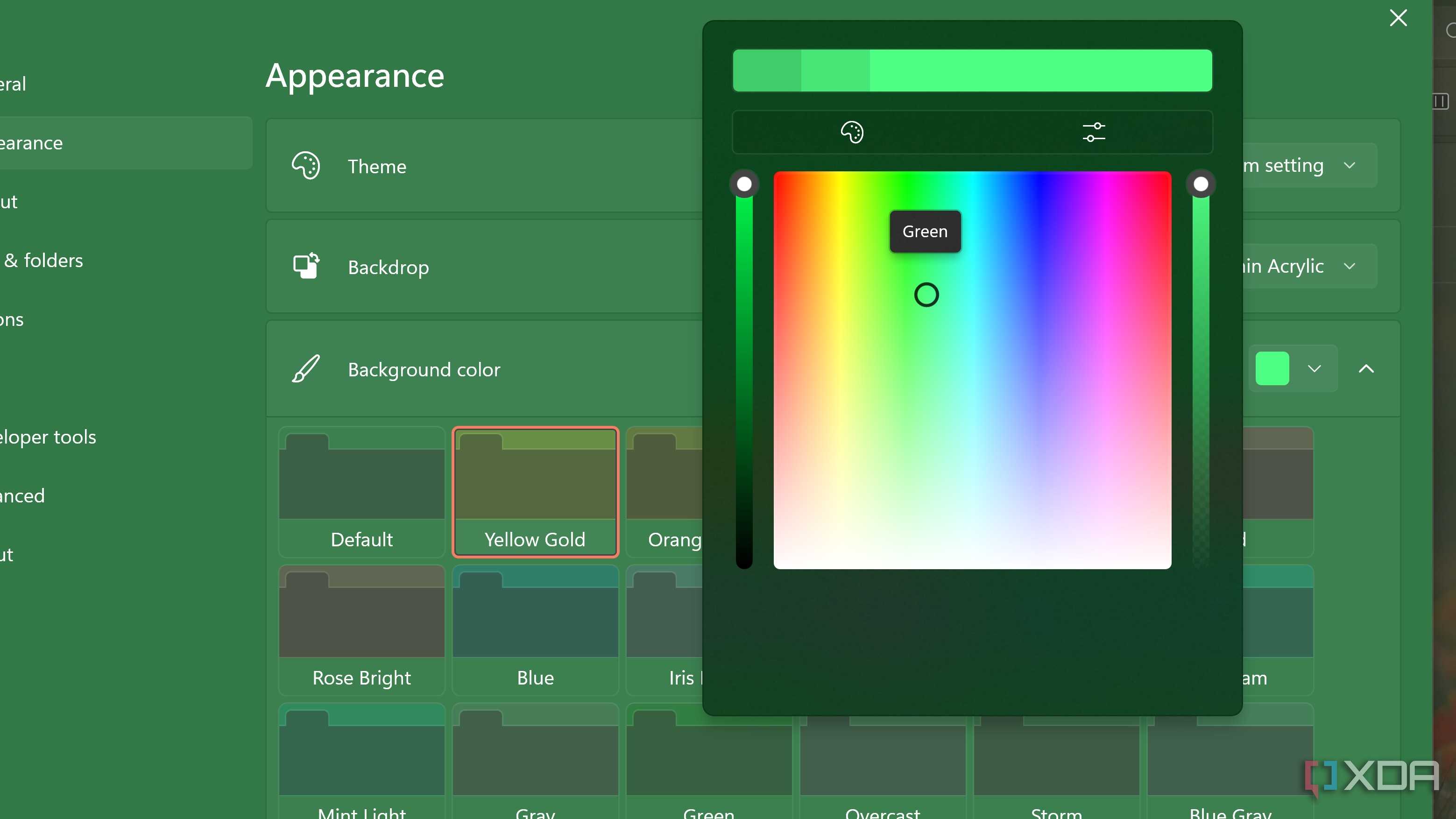Open the Appearance settings page in sidebar
Image resolution: width=1456 pixels, height=819 pixels.
[x=126, y=143]
